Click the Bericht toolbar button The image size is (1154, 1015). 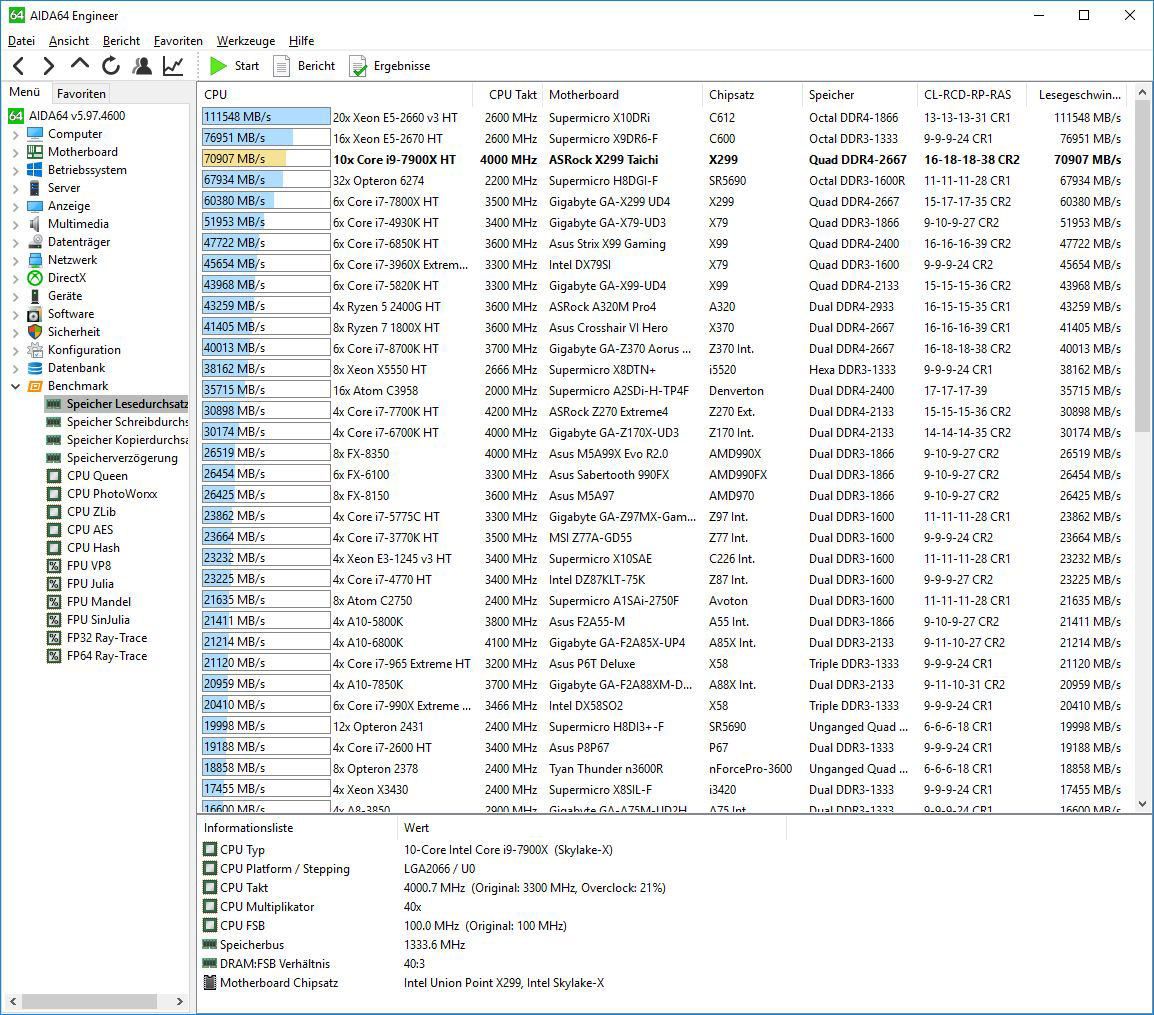(x=305, y=66)
